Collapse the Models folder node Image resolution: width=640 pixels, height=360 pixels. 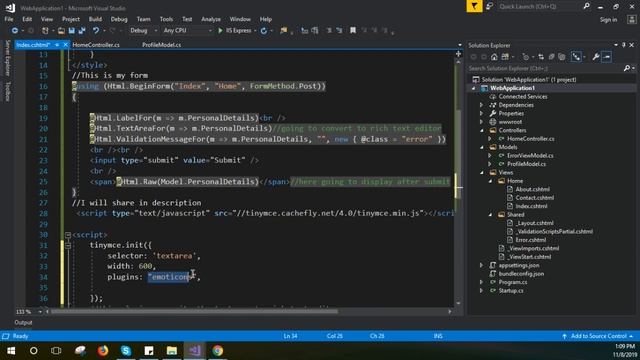click(482, 147)
